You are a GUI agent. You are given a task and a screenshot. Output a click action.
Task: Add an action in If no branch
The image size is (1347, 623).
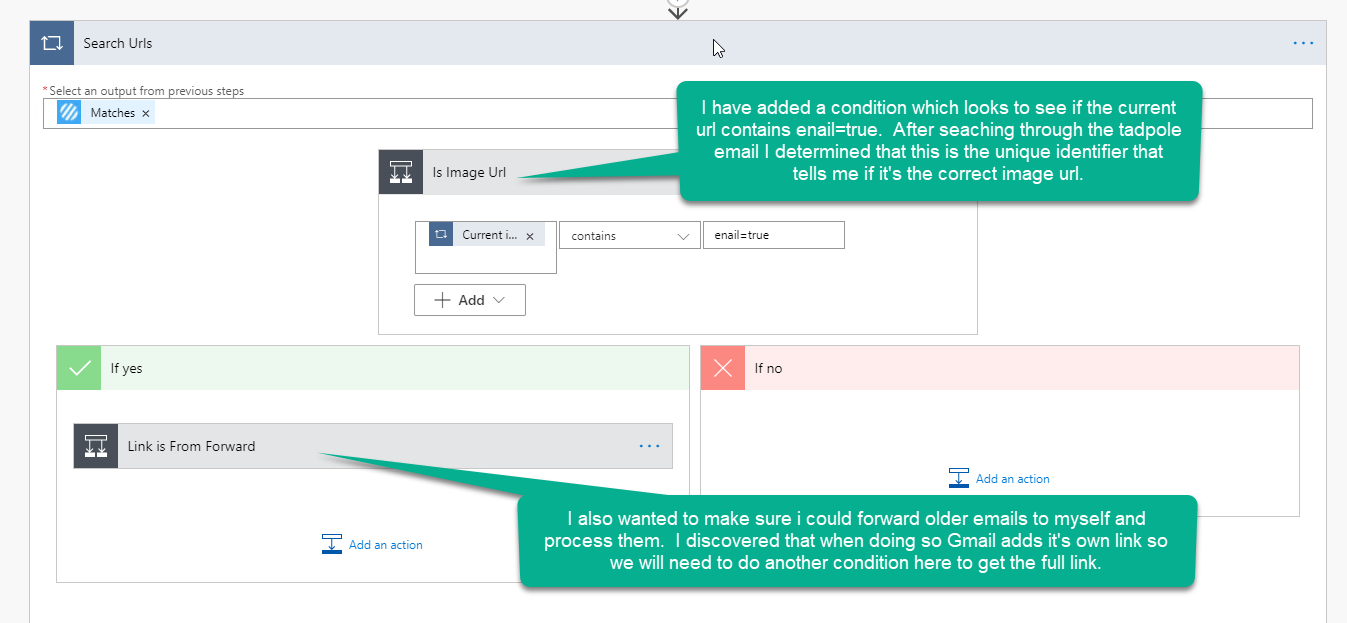click(x=999, y=479)
